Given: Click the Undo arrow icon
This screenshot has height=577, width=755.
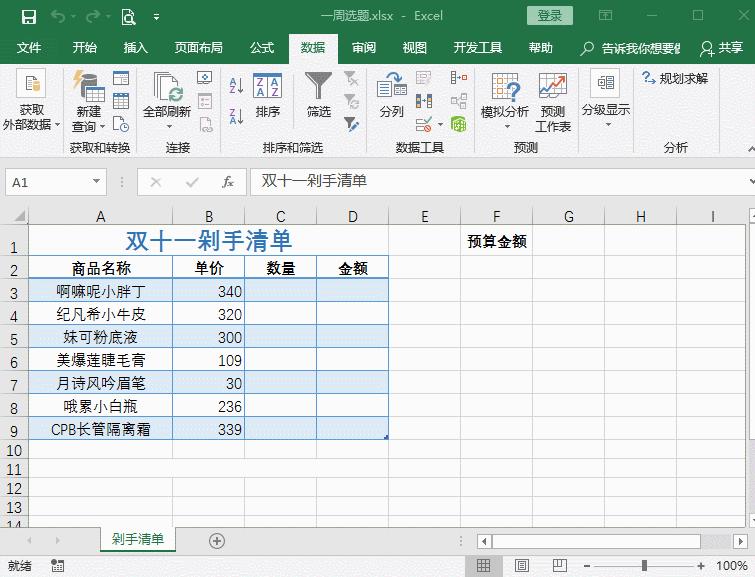Looking at the screenshot, I should [x=59, y=17].
